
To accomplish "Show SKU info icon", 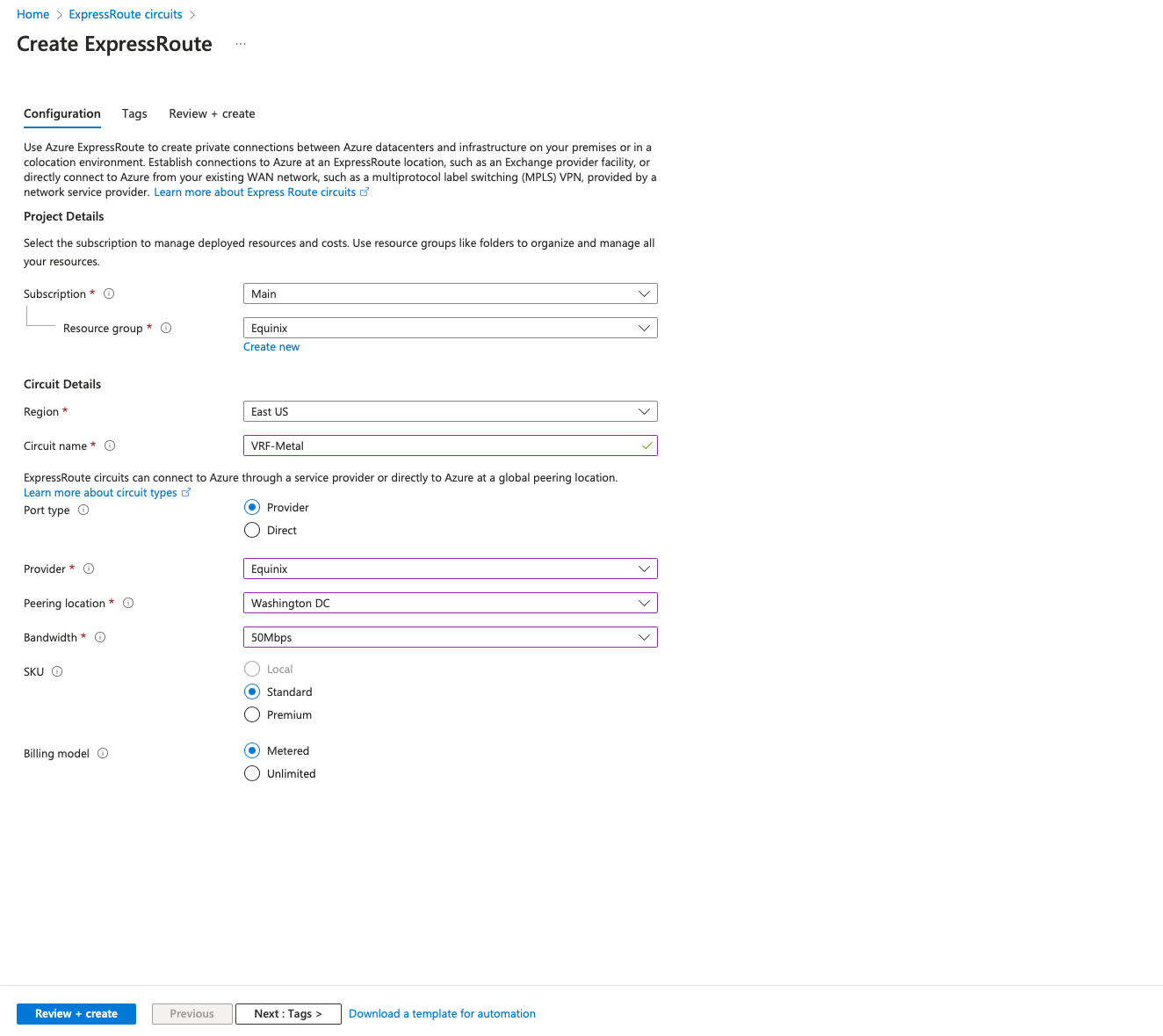I will (x=57, y=671).
